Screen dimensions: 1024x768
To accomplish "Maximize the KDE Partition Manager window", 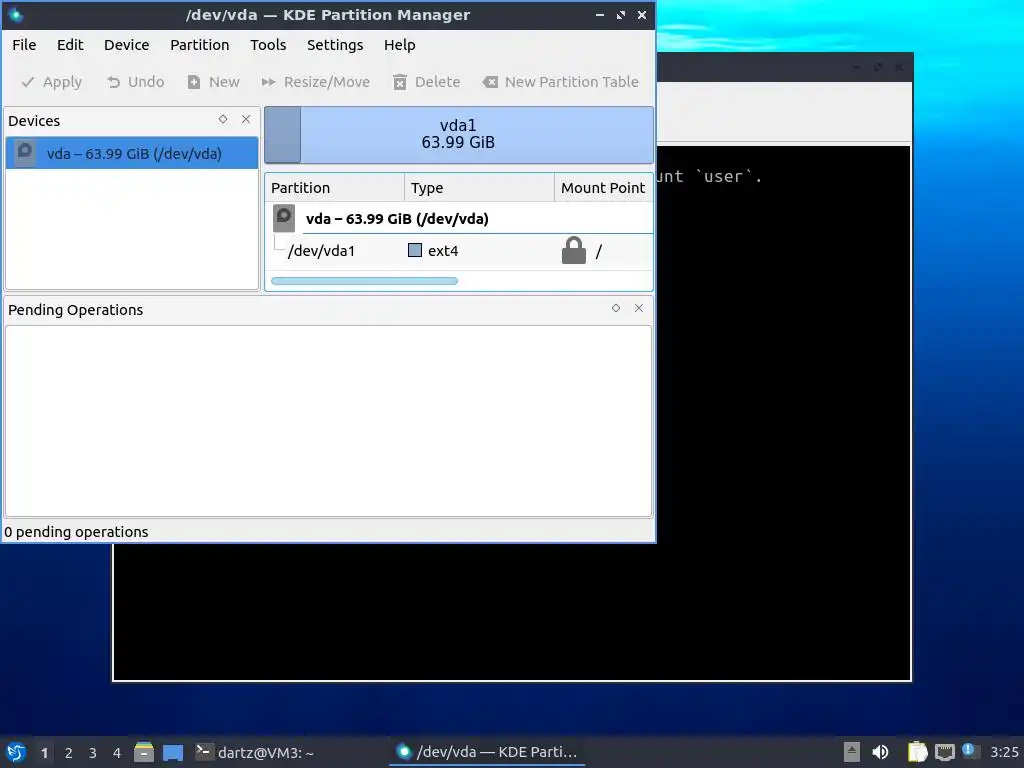I will coord(620,15).
